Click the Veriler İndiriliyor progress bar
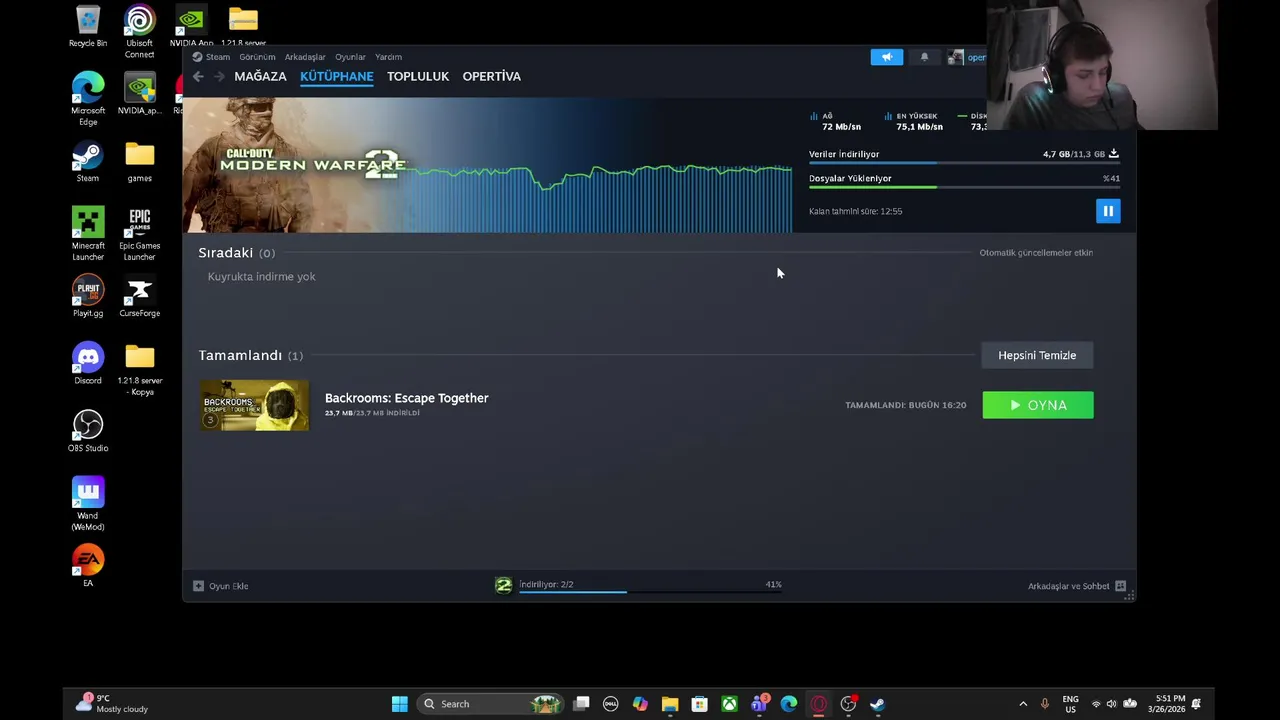 pos(964,163)
